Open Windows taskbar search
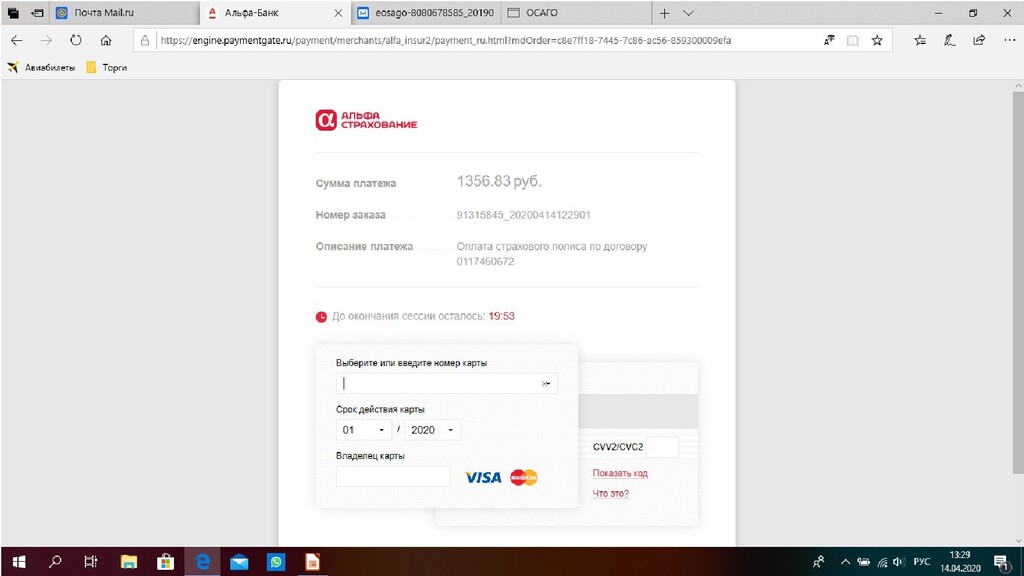 [56, 562]
